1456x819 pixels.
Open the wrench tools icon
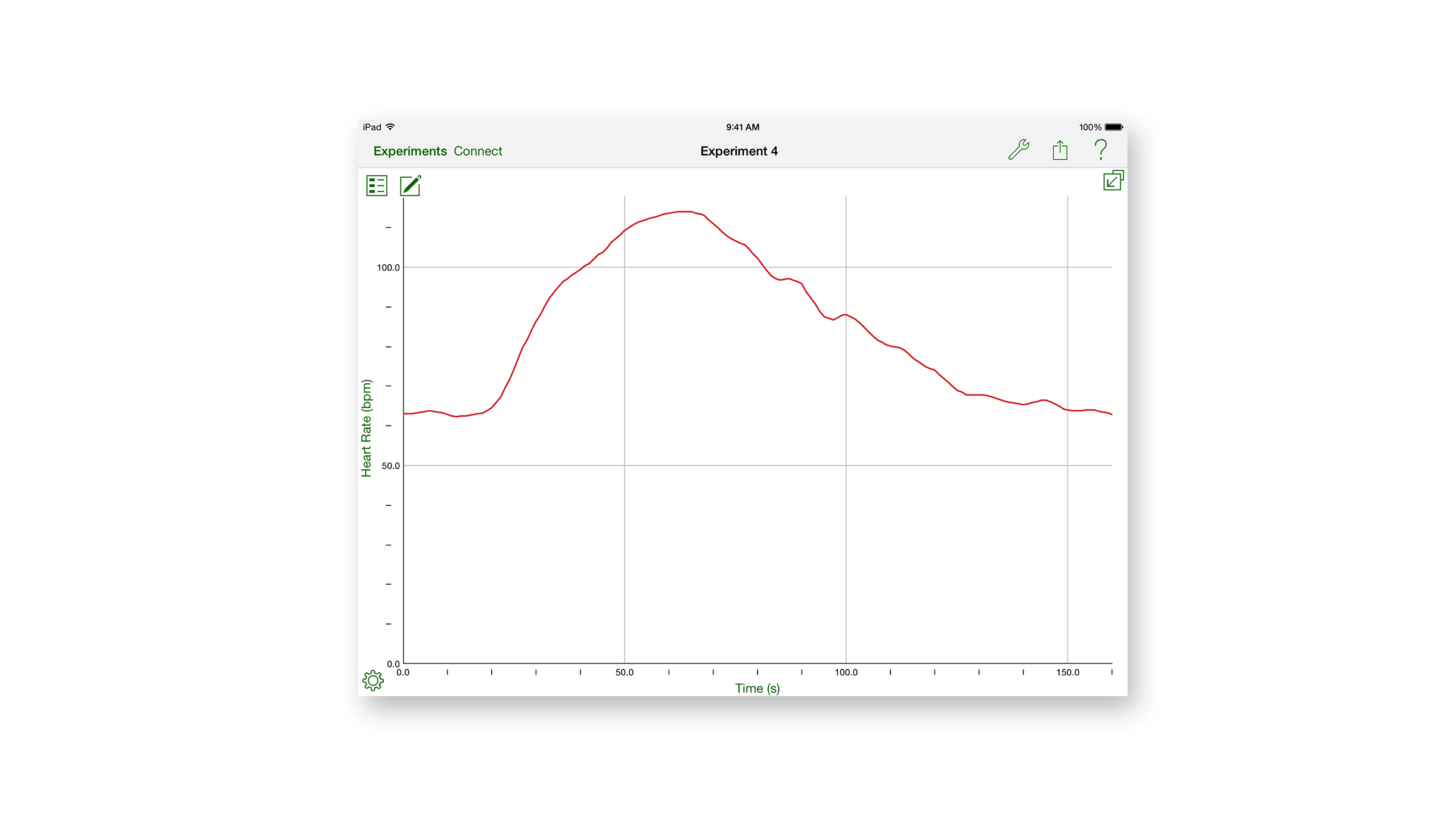1018,150
